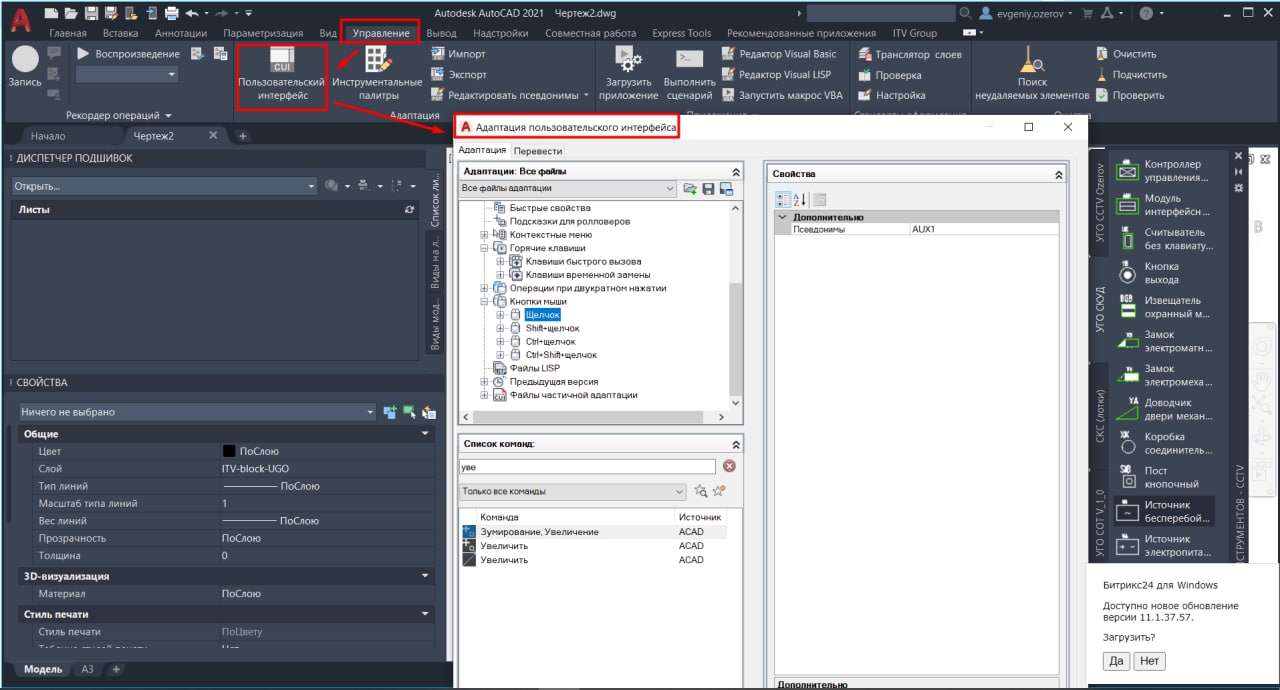Expand Рекордер операций panel
The width and height of the screenshot is (1280, 690).
pos(119,116)
